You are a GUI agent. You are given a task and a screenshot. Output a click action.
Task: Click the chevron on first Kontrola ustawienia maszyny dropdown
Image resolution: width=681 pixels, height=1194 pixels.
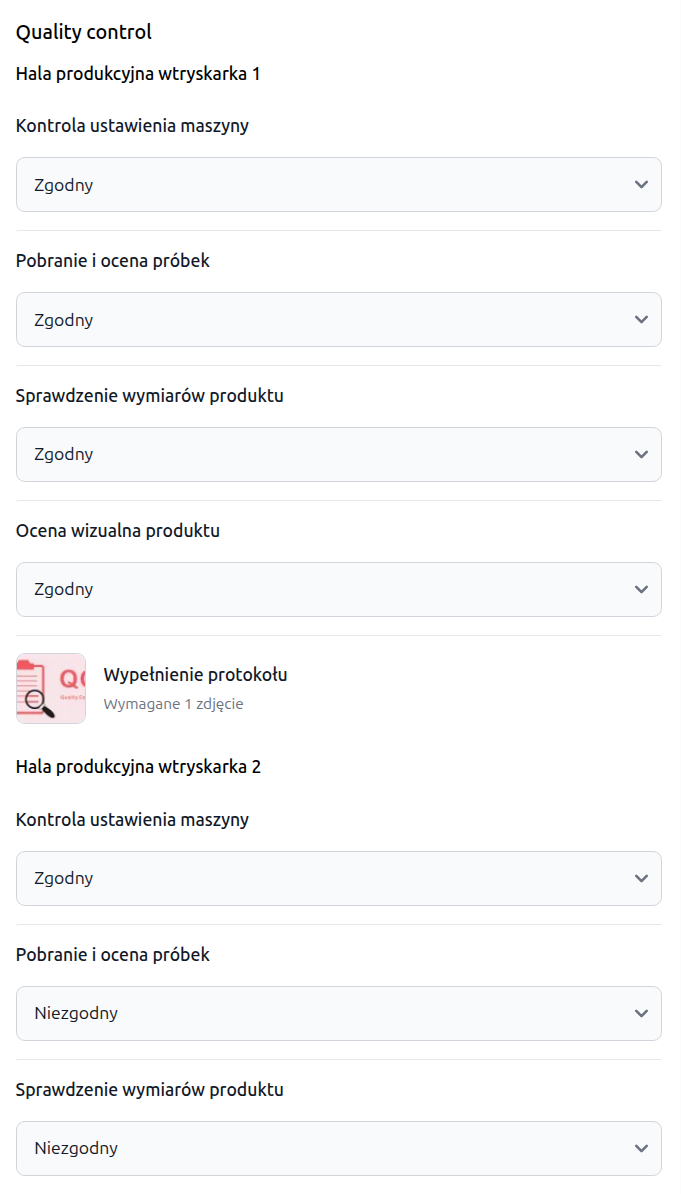click(x=643, y=184)
